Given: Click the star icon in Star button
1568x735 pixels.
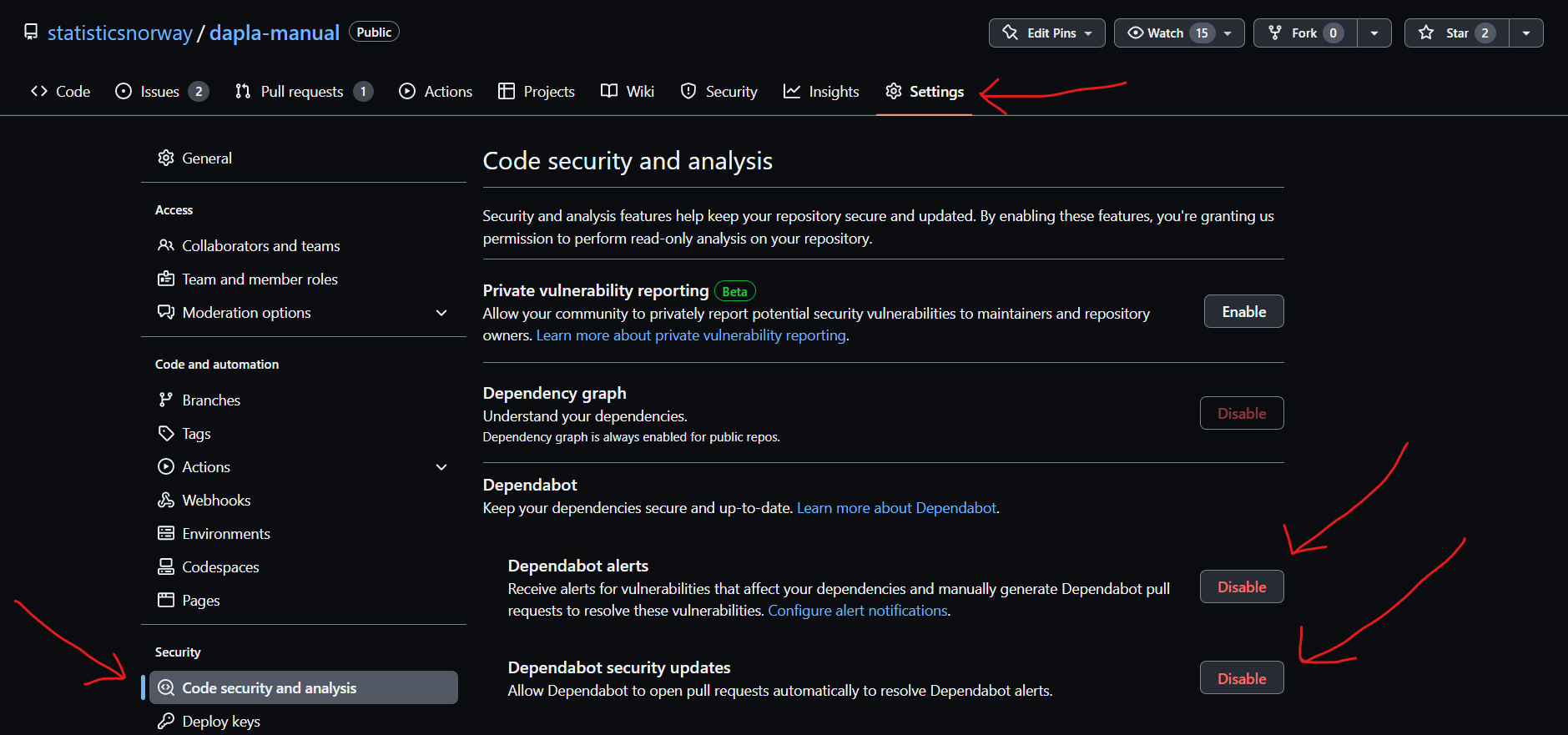Looking at the screenshot, I should pos(1426,33).
